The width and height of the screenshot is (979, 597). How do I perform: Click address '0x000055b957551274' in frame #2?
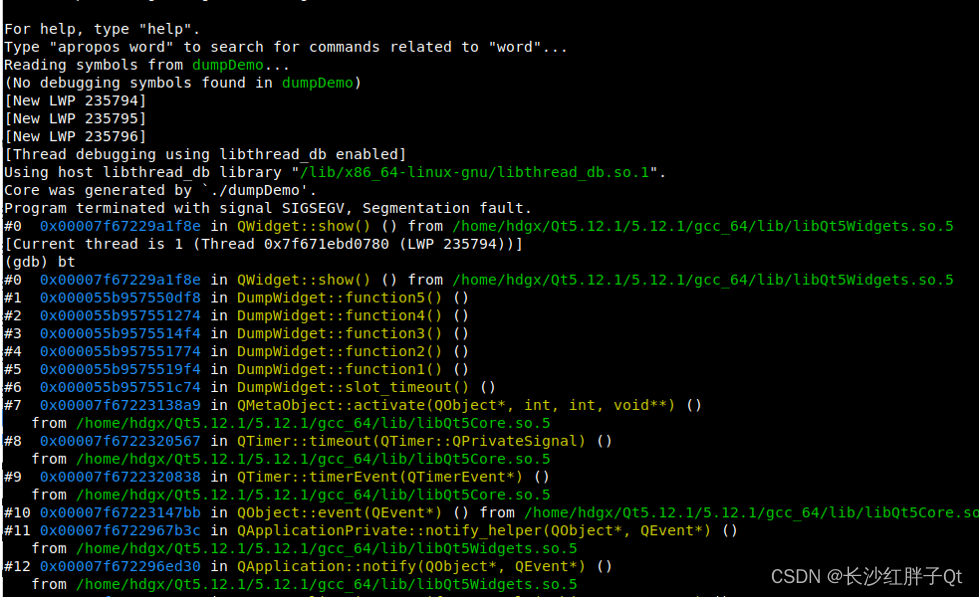click(x=121, y=315)
